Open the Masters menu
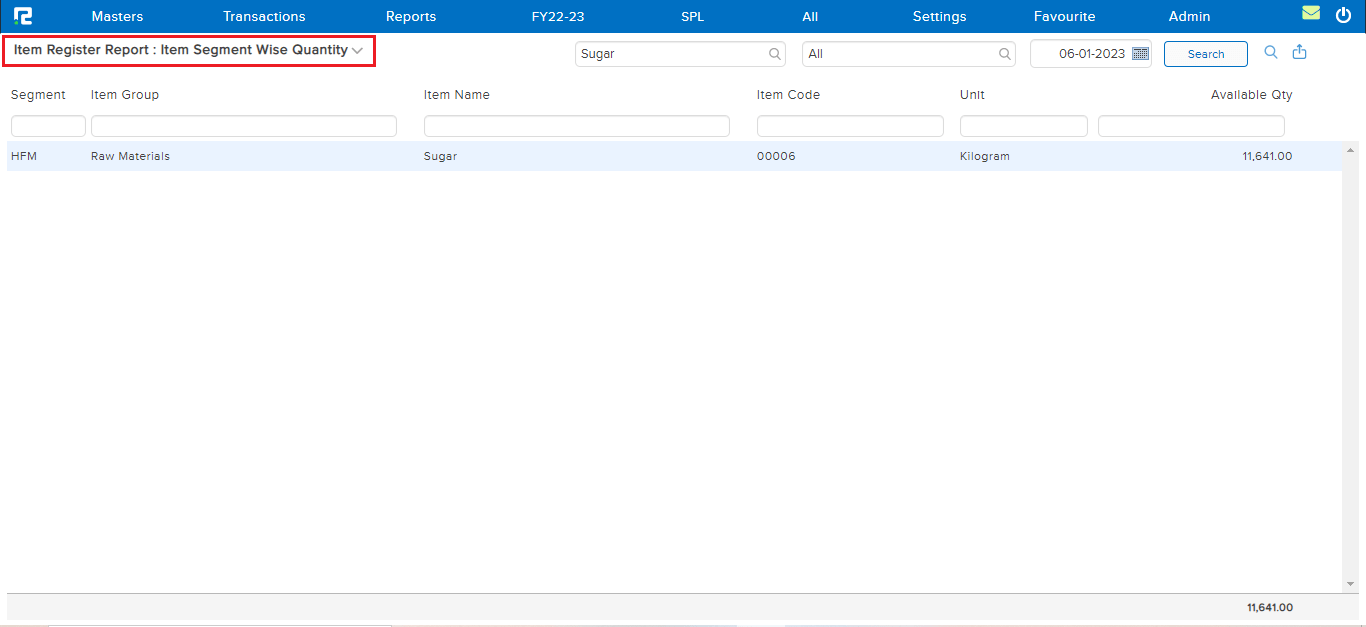The image size is (1366, 627). (x=117, y=16)
